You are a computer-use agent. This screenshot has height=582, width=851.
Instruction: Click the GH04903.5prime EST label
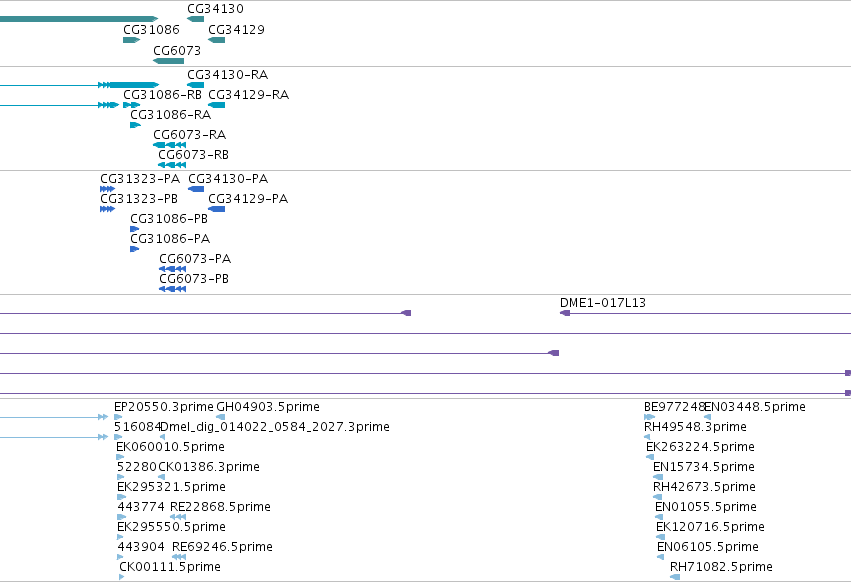tap(268, 407)
